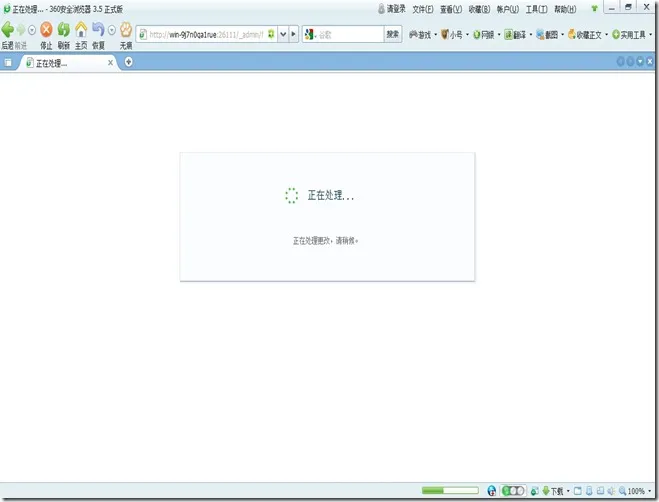The height and width of the screenshot is (502, 659).
Task: Close the 正在处理... tab
Action: point(110,63)
